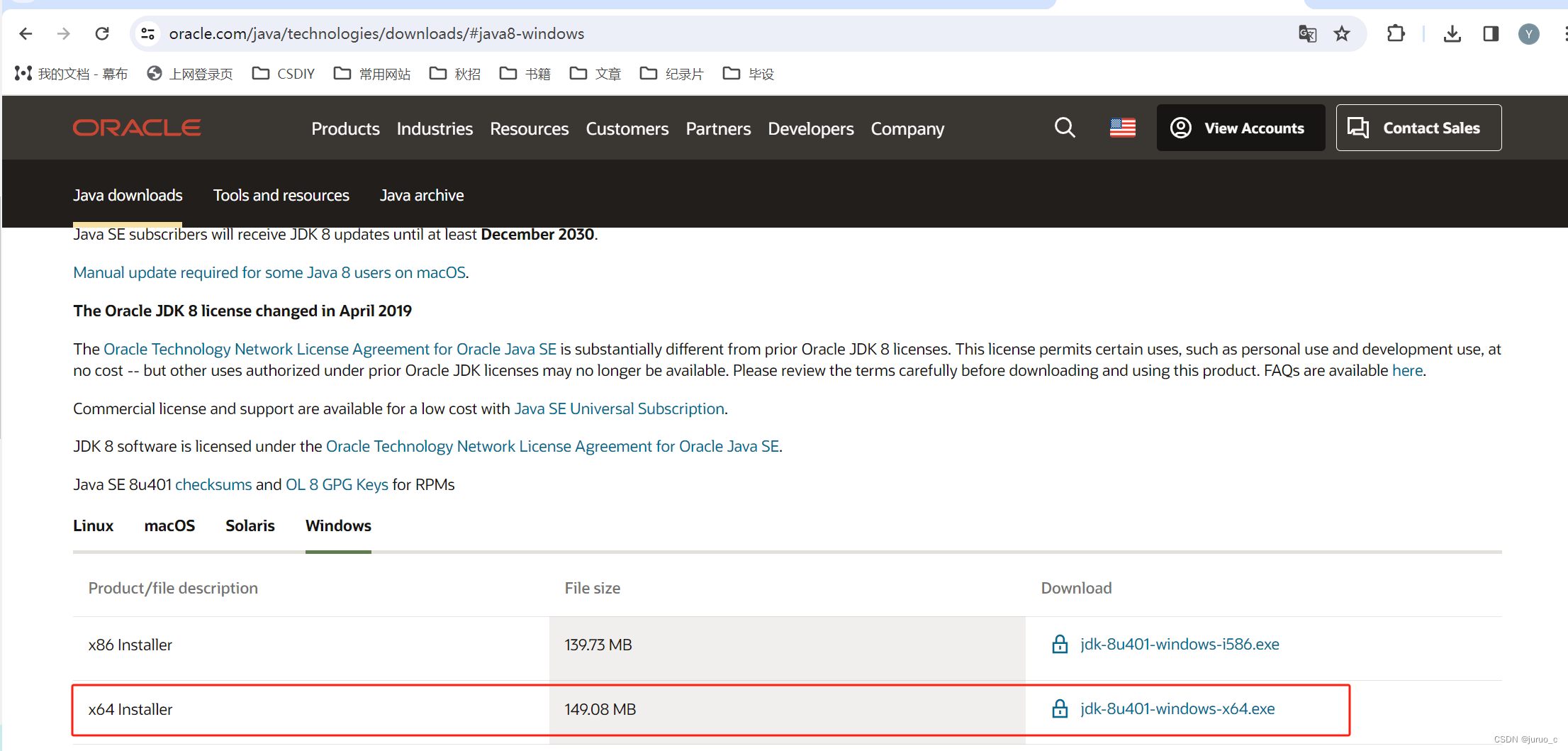
Task: Bookmark this page with the star icon
Action: [x=1342, y=33]
